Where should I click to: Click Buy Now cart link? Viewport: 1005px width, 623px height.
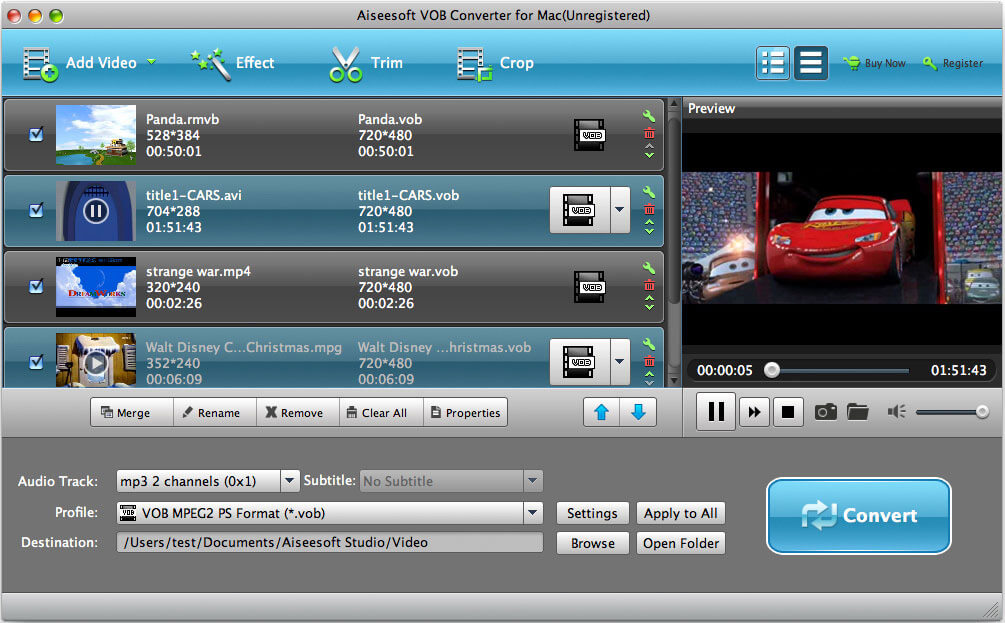[874, 63]
